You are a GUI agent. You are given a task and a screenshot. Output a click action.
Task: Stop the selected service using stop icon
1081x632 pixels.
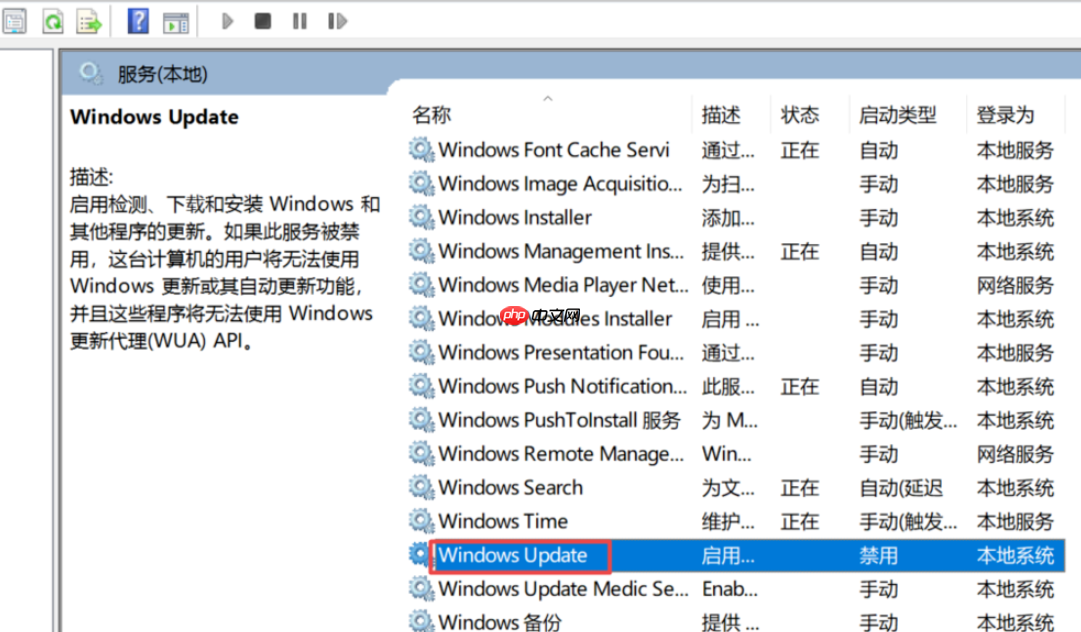(x=261, y=20)
